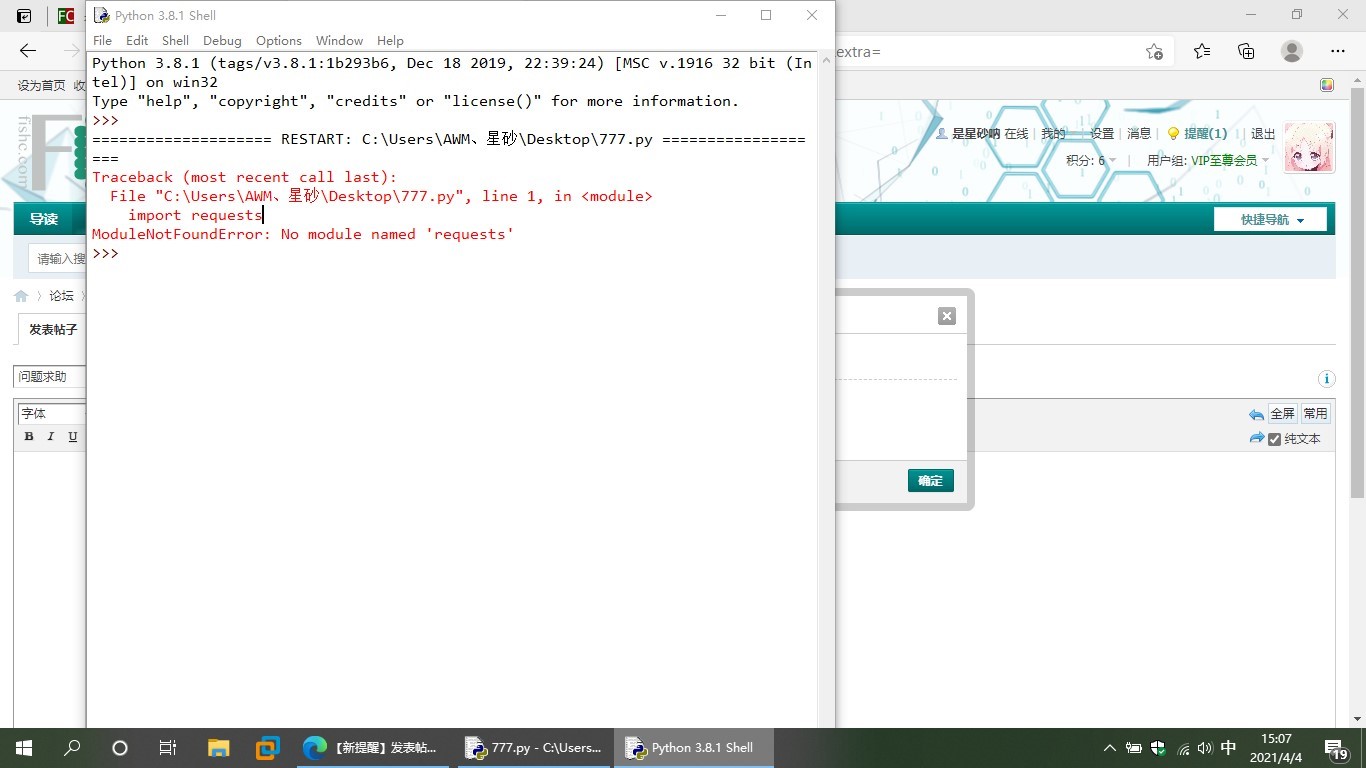Open the Edge profile avatar

click(1292, 51)
